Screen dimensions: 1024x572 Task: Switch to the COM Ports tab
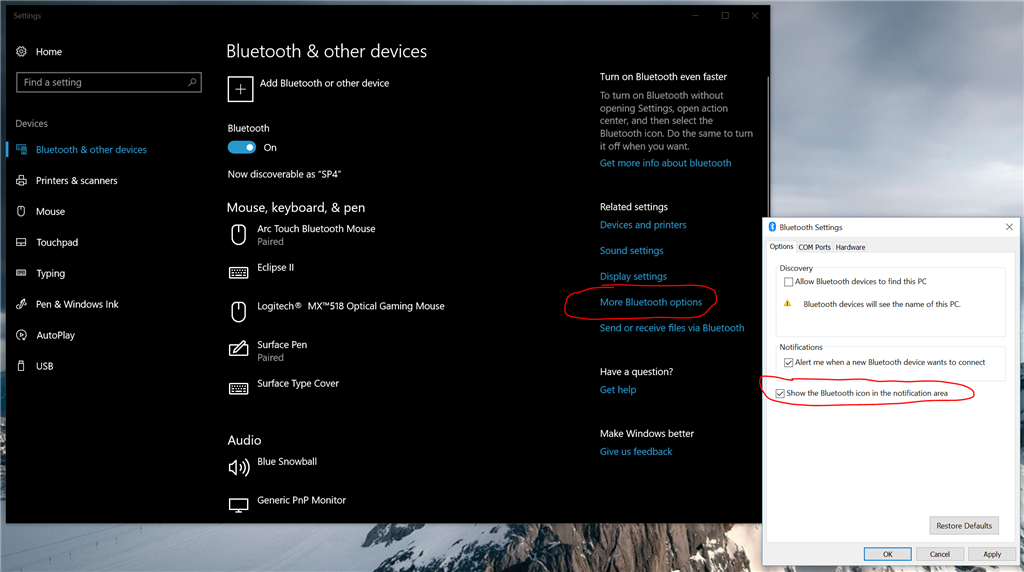[x=814, y=247]
